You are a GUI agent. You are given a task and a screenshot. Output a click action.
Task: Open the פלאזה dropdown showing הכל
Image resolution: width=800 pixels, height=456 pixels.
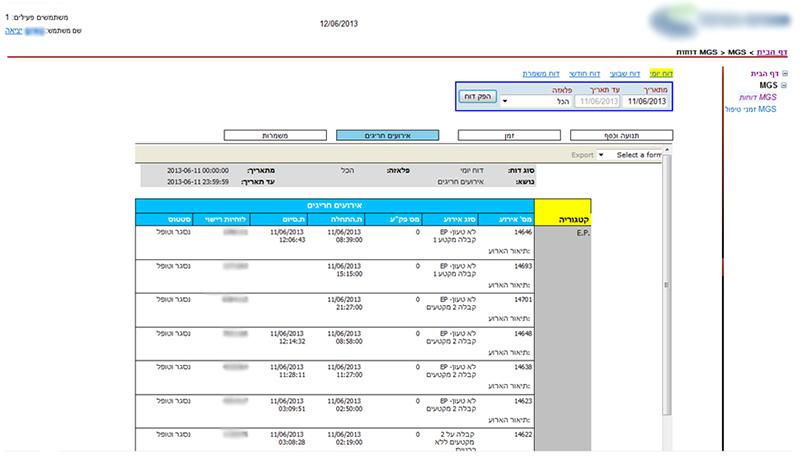click(x=536, y=101)
